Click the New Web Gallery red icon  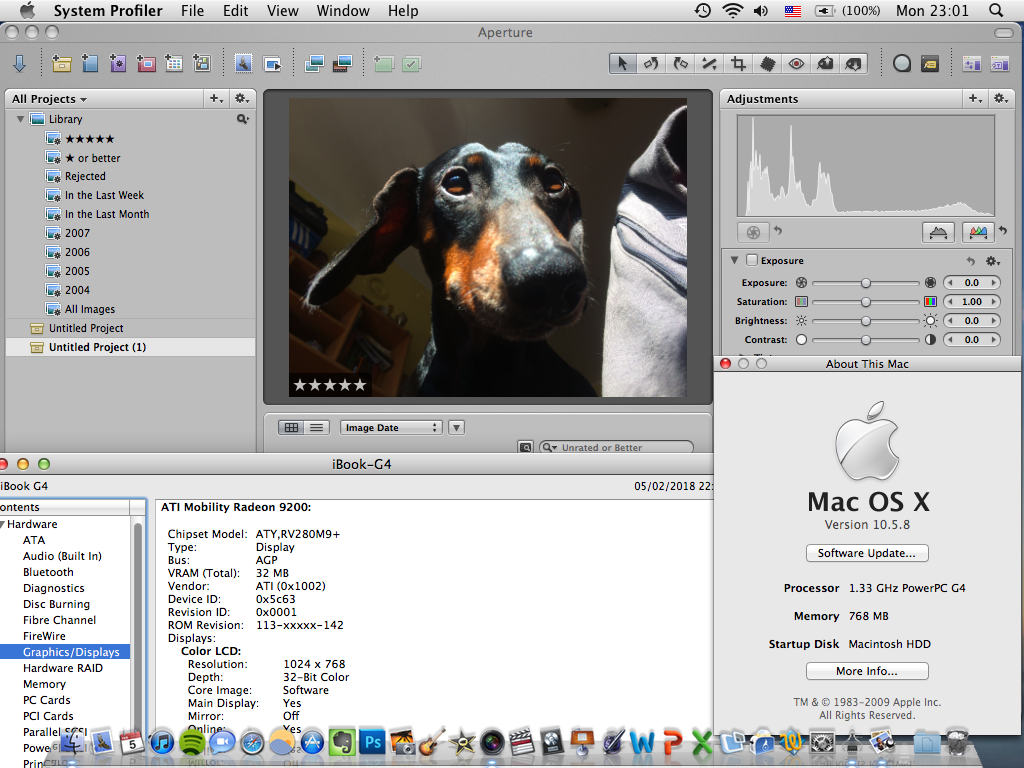pos(146,63)
